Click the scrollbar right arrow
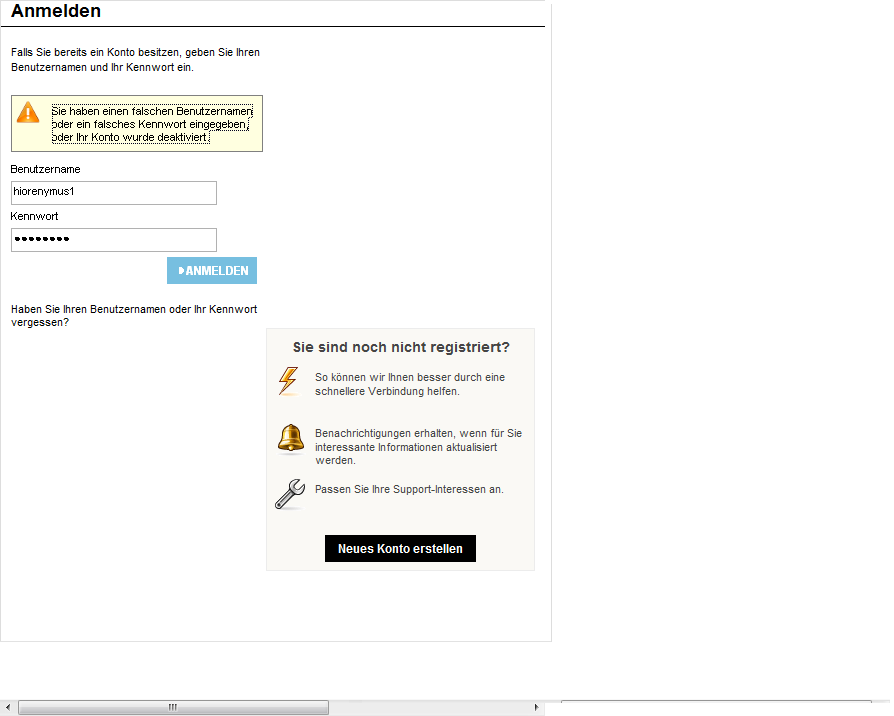The image size is (894, 716). 537,707
